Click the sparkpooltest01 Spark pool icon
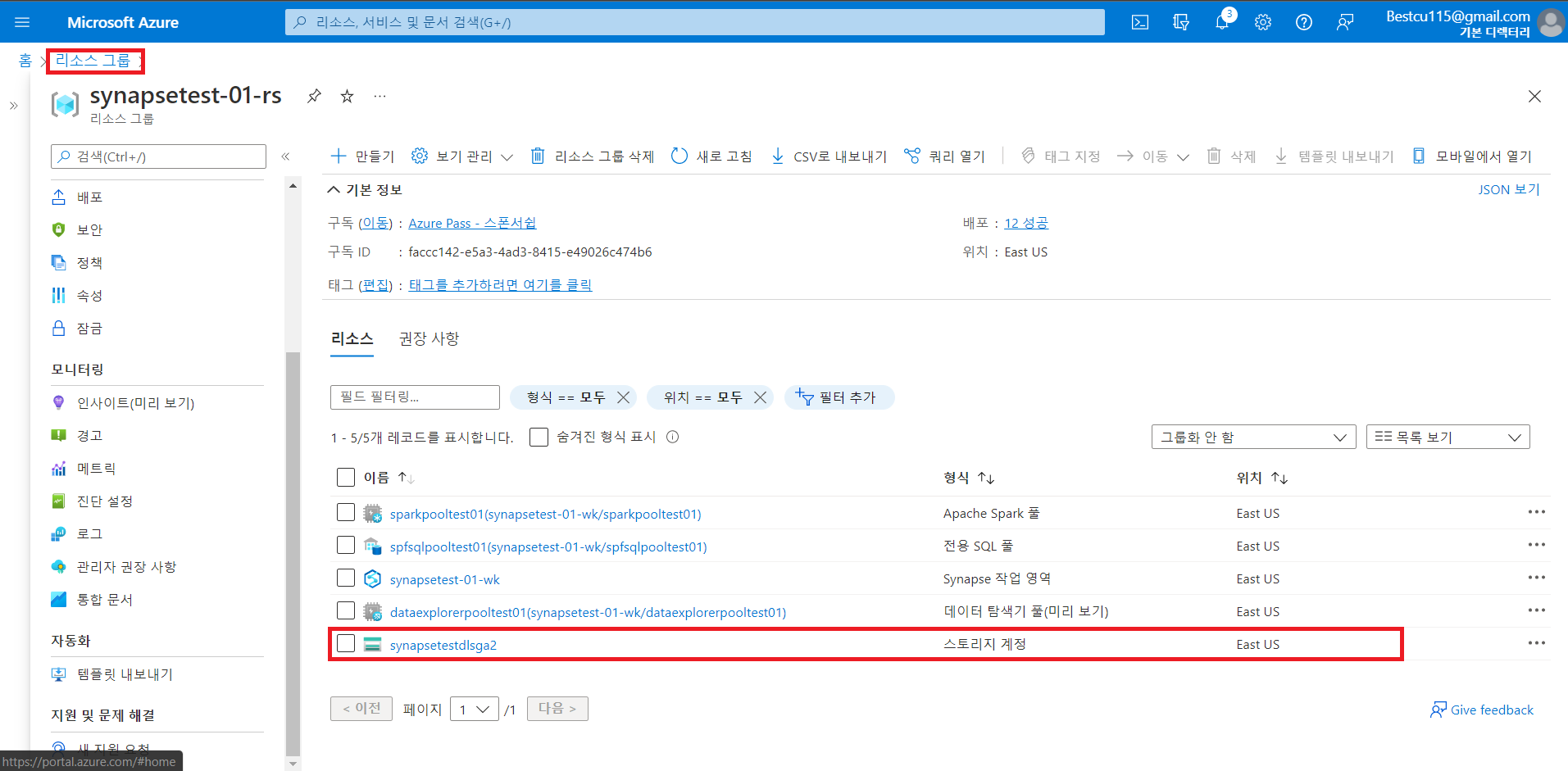Screen dimensions: 1568x771 point(373,514)
